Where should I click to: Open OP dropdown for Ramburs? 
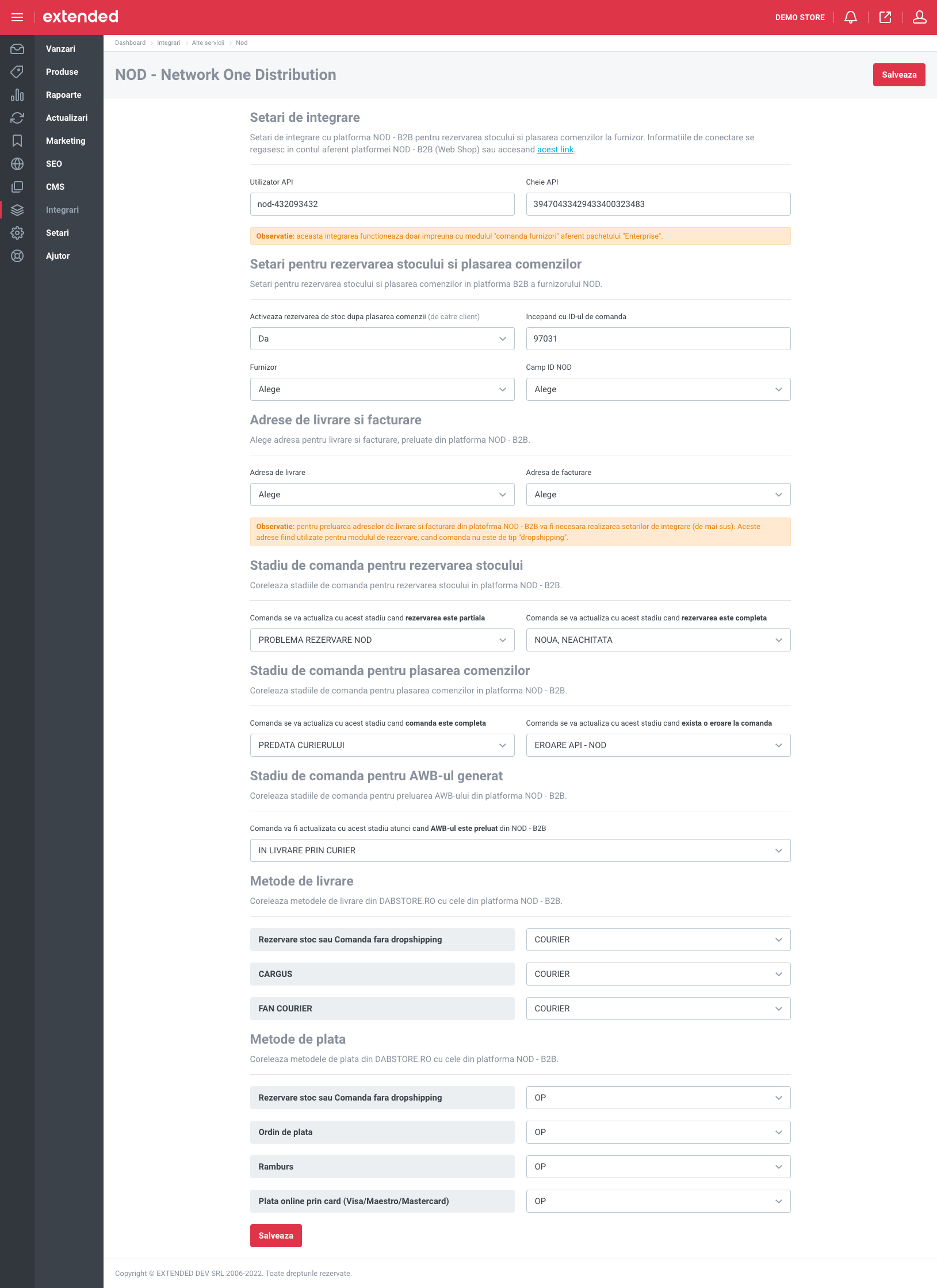(658, 1167)
